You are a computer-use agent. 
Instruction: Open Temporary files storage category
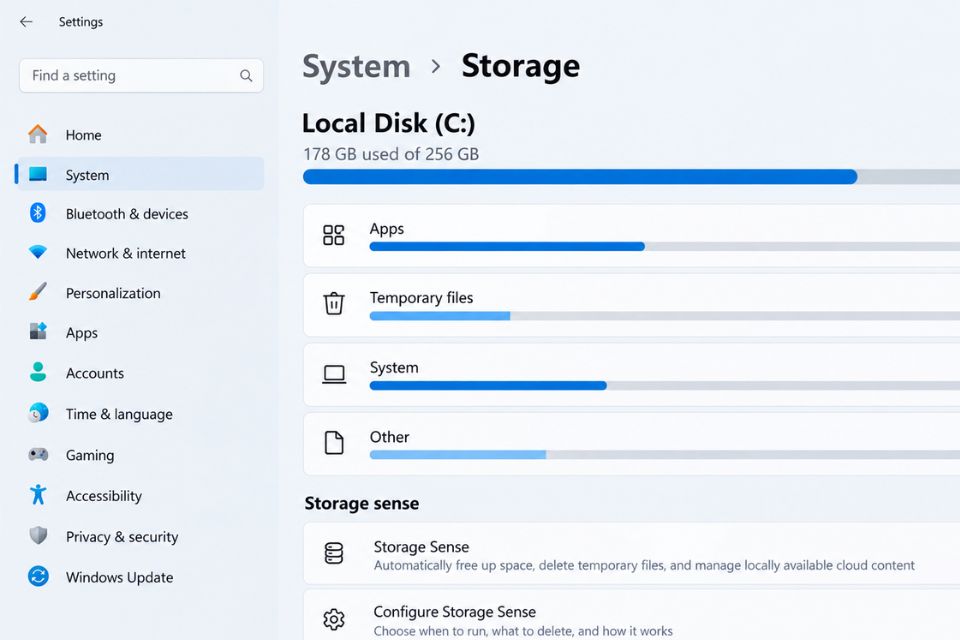pyautogui.click(x=421, y=298)
